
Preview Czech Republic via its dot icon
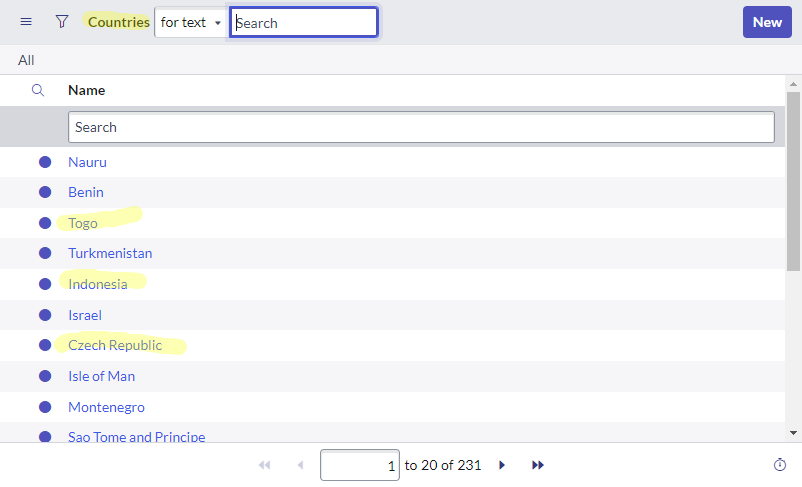(x=45, y=345)
